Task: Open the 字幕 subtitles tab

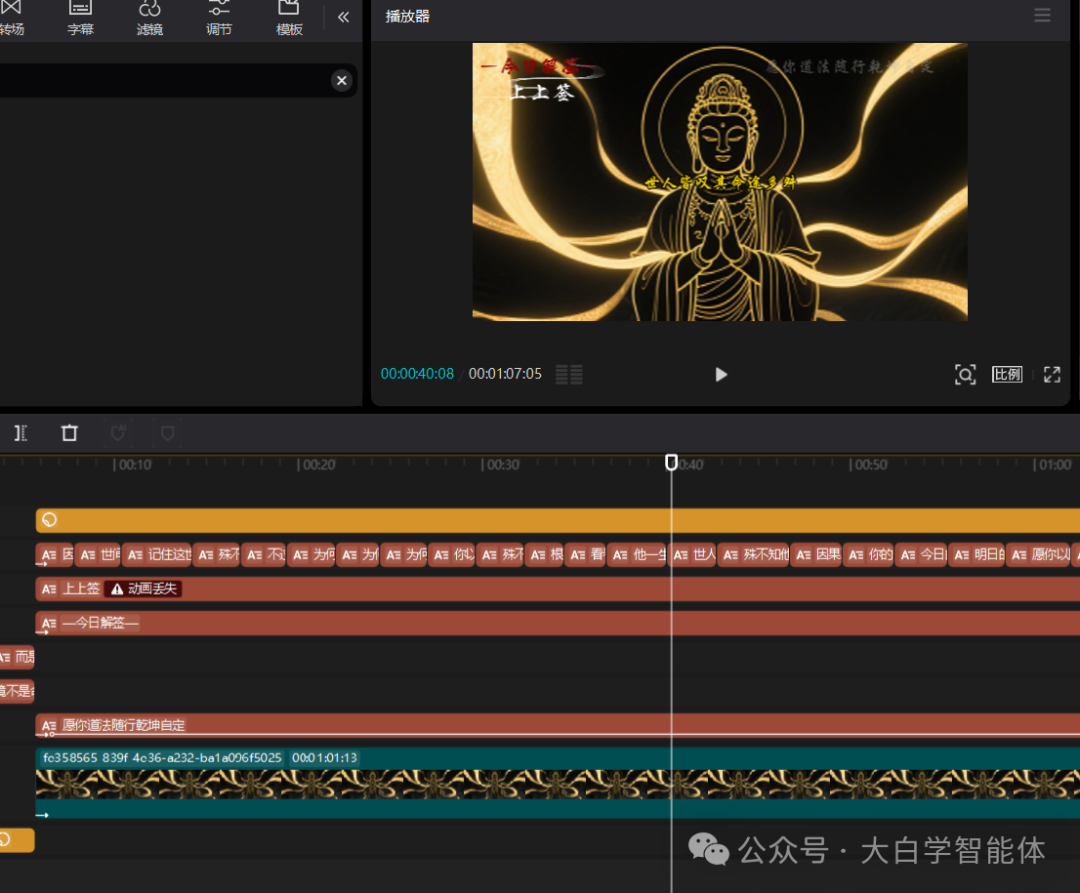Action: (x=81, y=19)
